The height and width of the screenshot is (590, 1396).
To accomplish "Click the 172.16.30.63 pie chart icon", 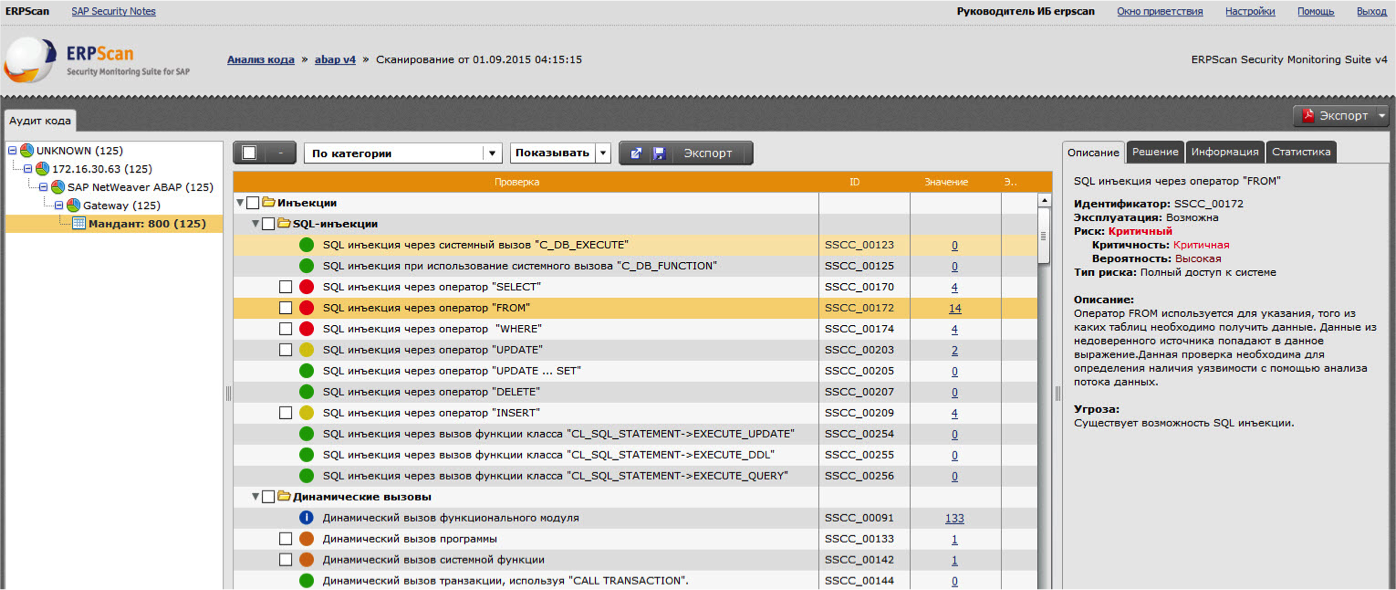I will [42, 168].
